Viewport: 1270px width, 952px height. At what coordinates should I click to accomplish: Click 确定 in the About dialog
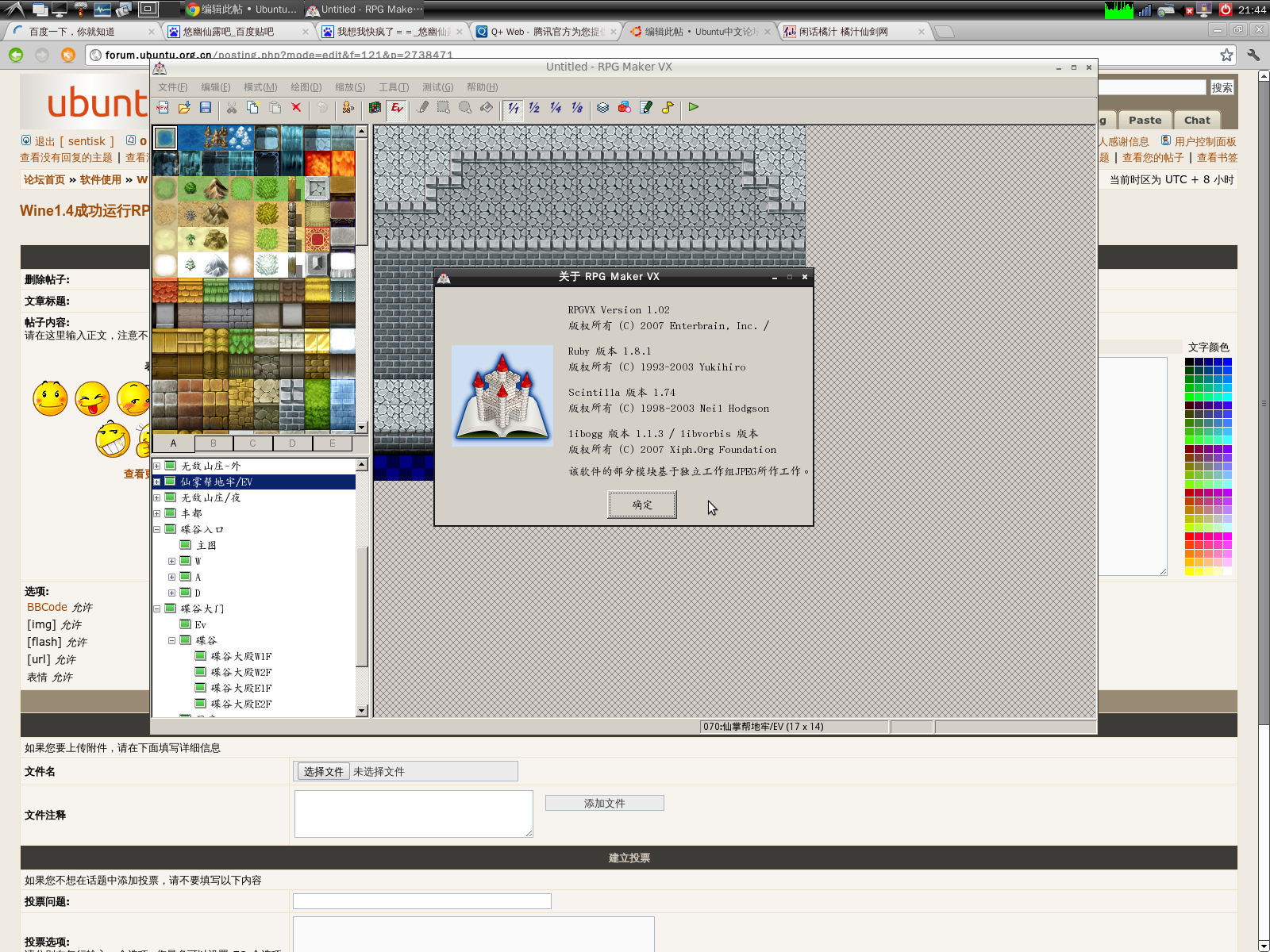[642, 505]
